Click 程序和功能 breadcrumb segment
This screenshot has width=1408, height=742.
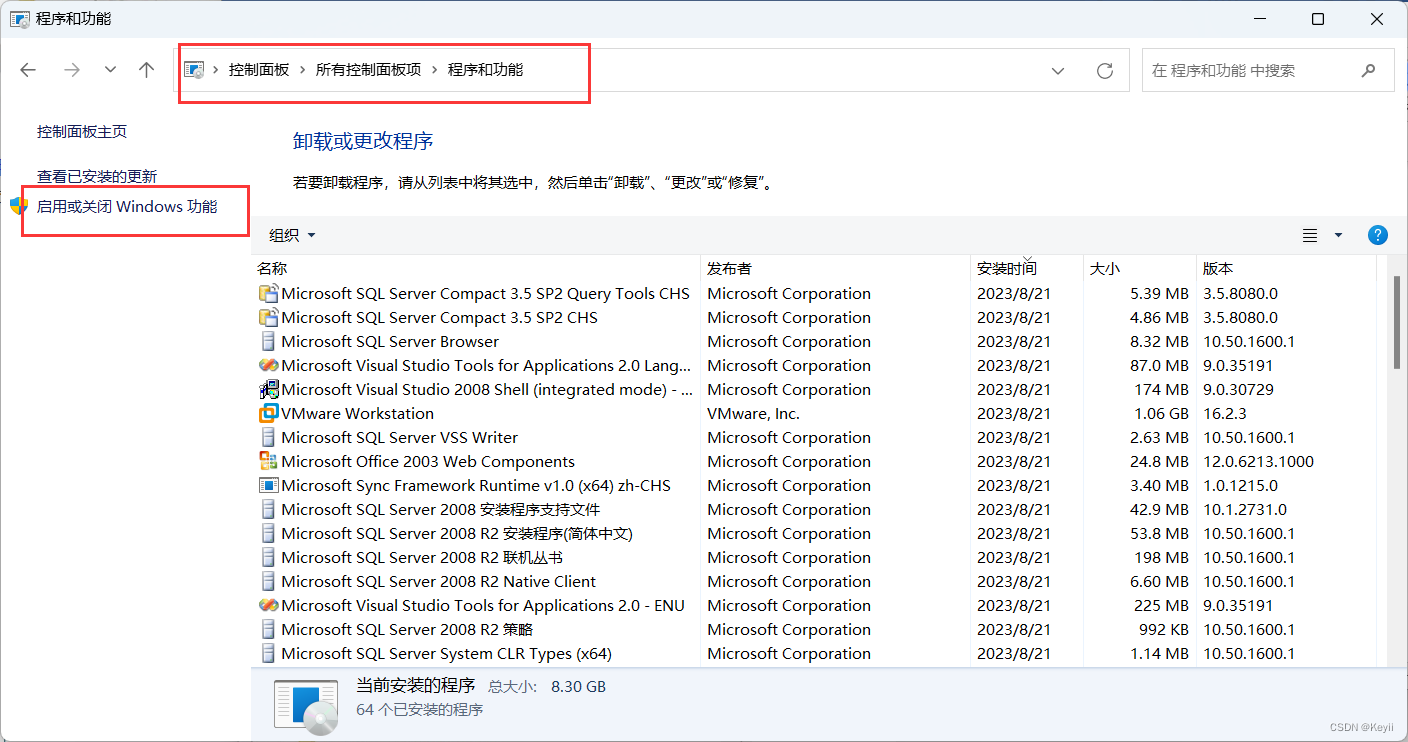click(x=485, y=70)
